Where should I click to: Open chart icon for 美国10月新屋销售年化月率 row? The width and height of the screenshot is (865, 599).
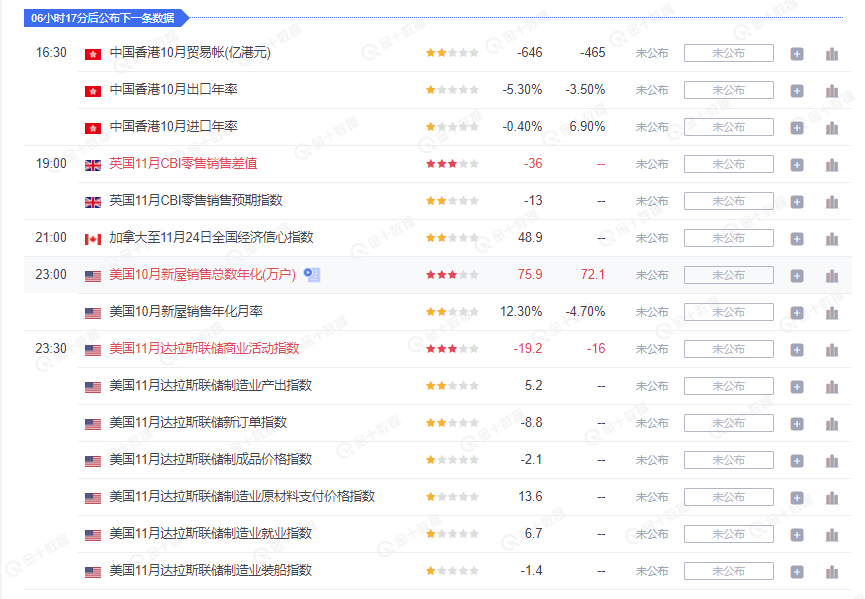[x=832, y=313]
